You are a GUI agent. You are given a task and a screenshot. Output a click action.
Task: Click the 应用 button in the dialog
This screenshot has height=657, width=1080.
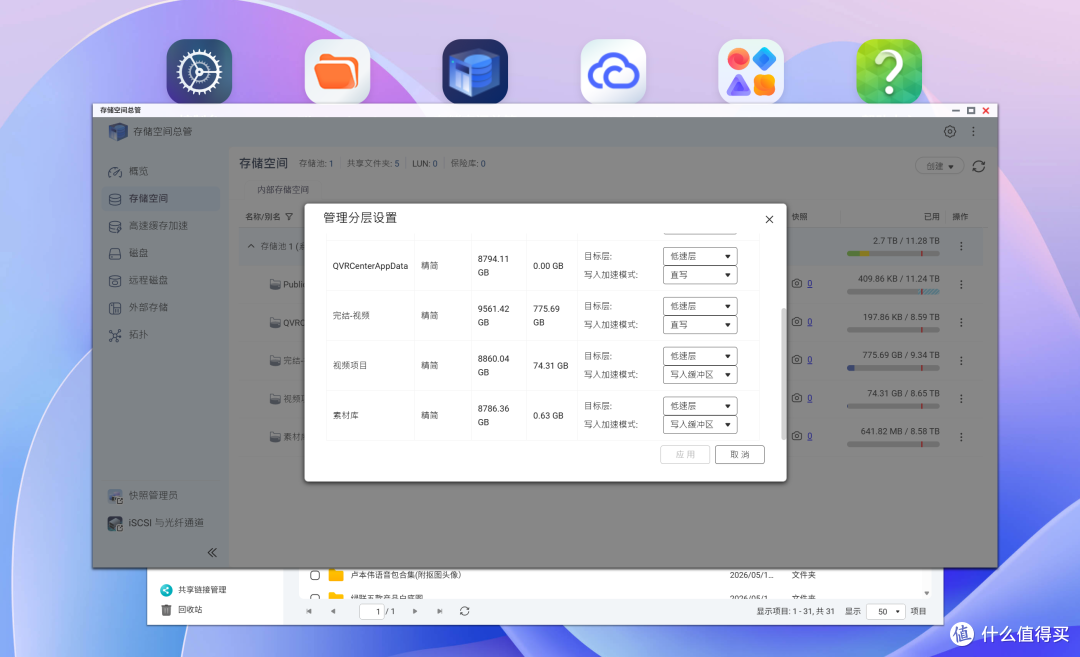[685, 455]
